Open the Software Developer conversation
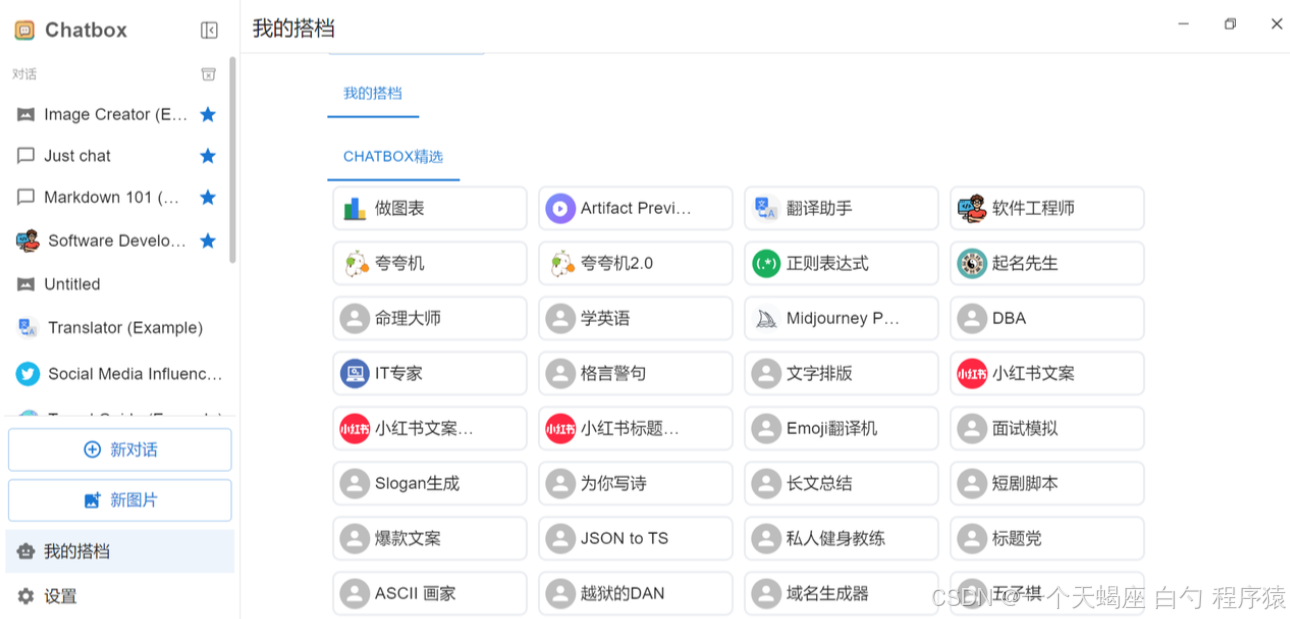Image resolution: width=1290 pixels, height=619 pixels. (116, 240)
